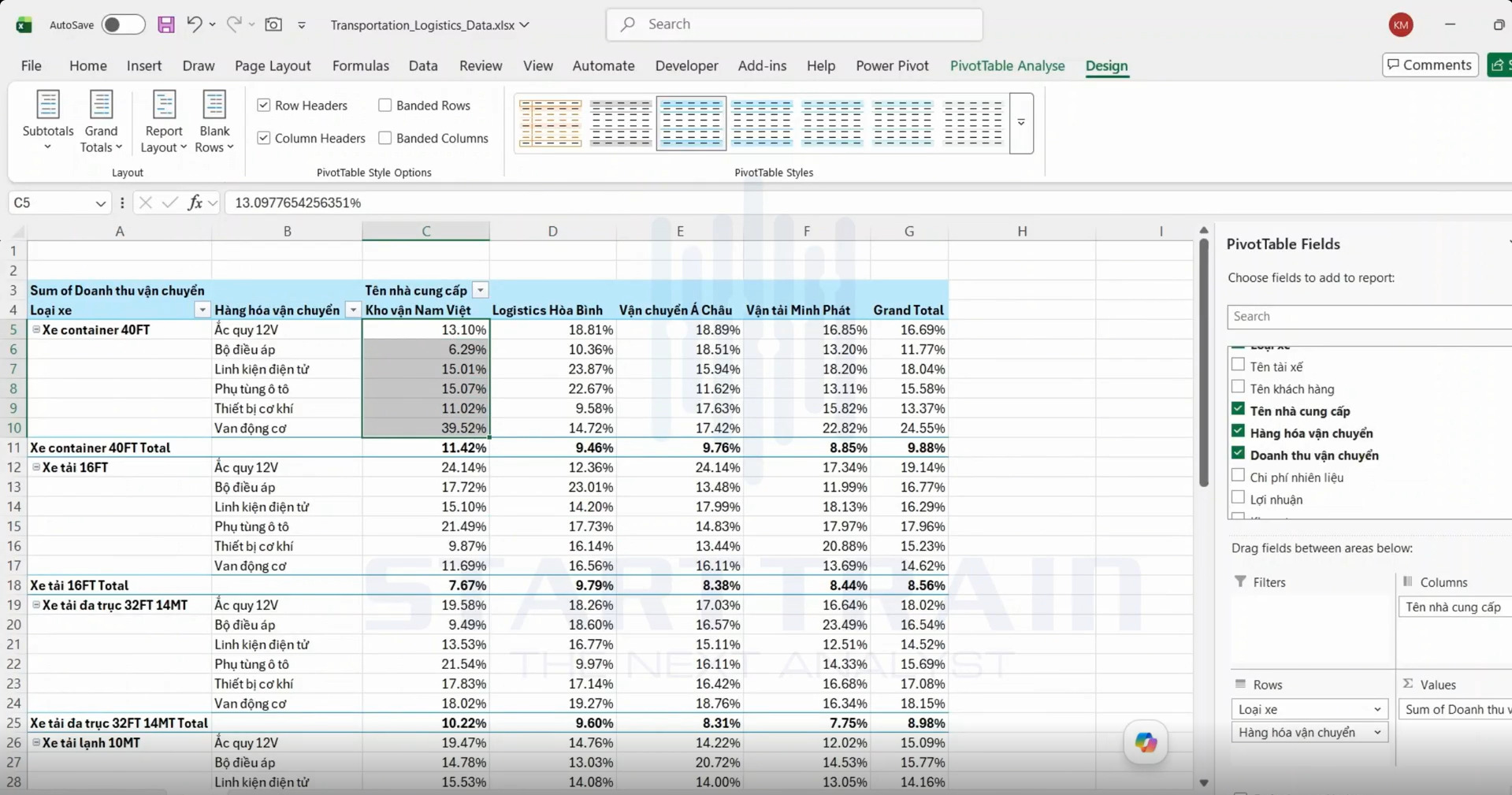This screenshot has width=1512, height=795.
Task: Open the Subtotals layout menu
Action: pos(48,121)
